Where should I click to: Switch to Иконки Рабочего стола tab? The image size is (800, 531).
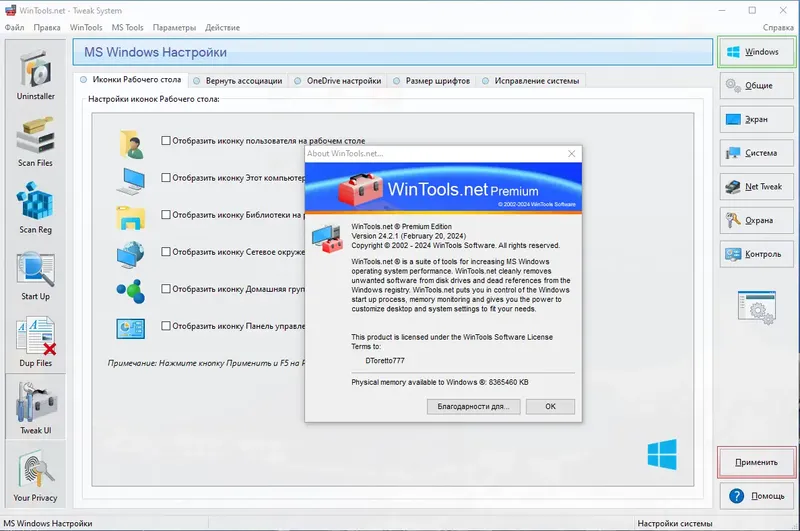(x=131, y=80)
